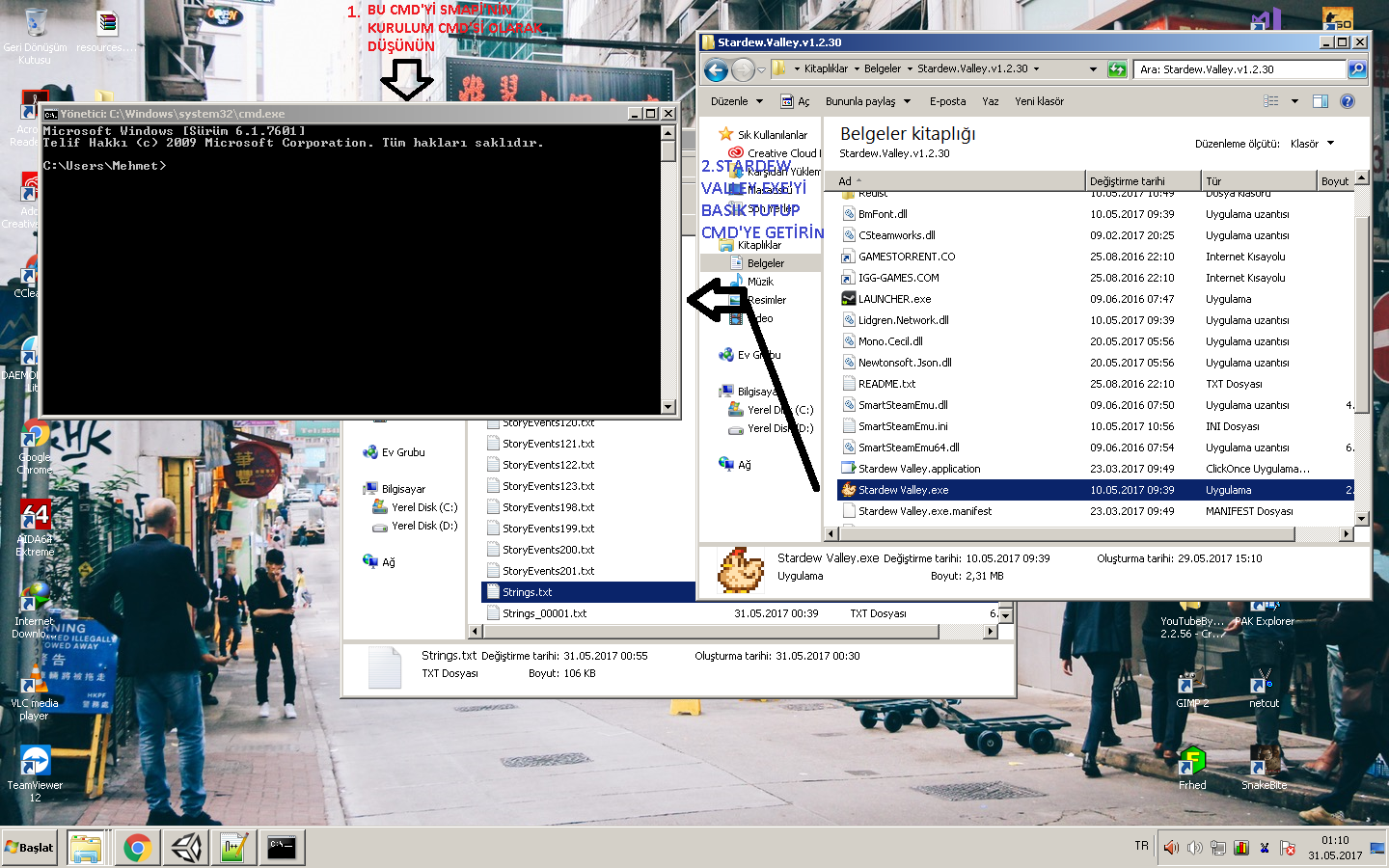
Task: Click scroll down arrow of file list scrollbar
Action: click(x=1362, y=519)
